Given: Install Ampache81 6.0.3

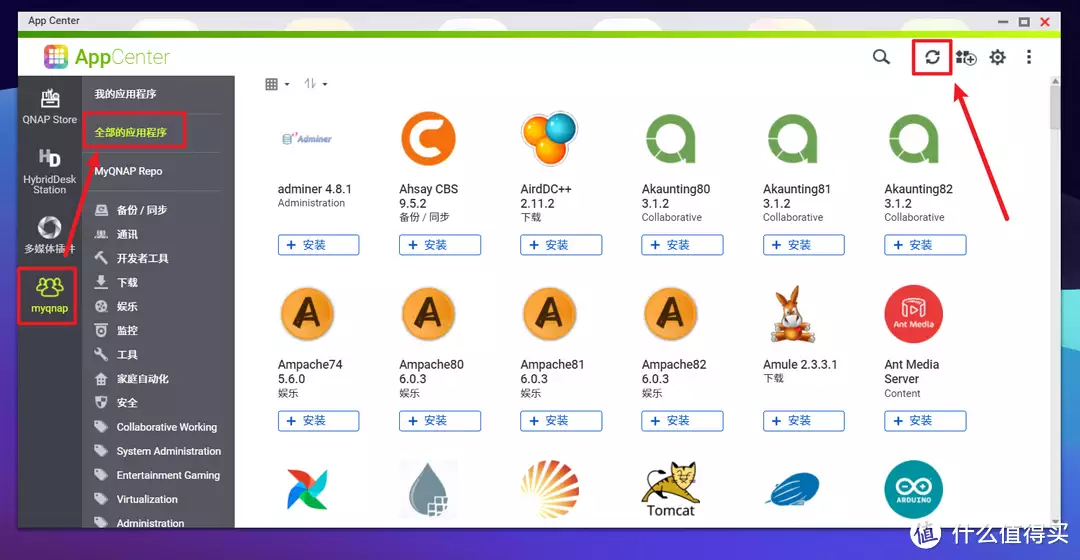Looking at the screenshot, I should 561,420.
